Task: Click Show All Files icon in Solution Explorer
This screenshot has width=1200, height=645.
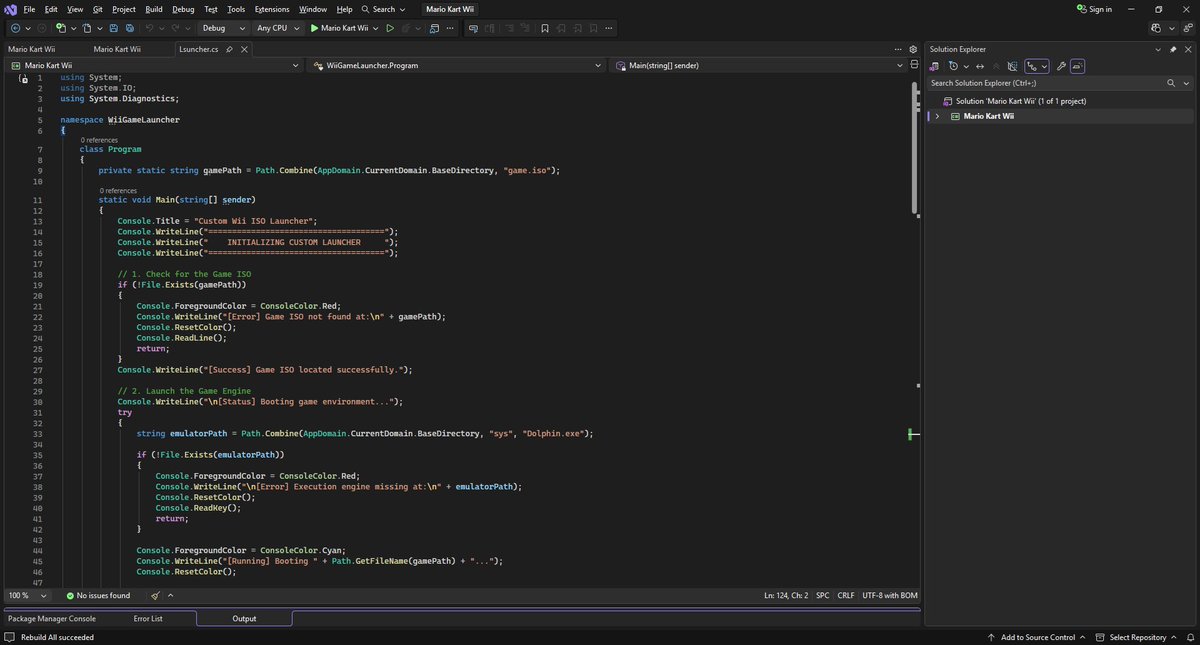Action: pyautogui.click(x=1012, y=66)
